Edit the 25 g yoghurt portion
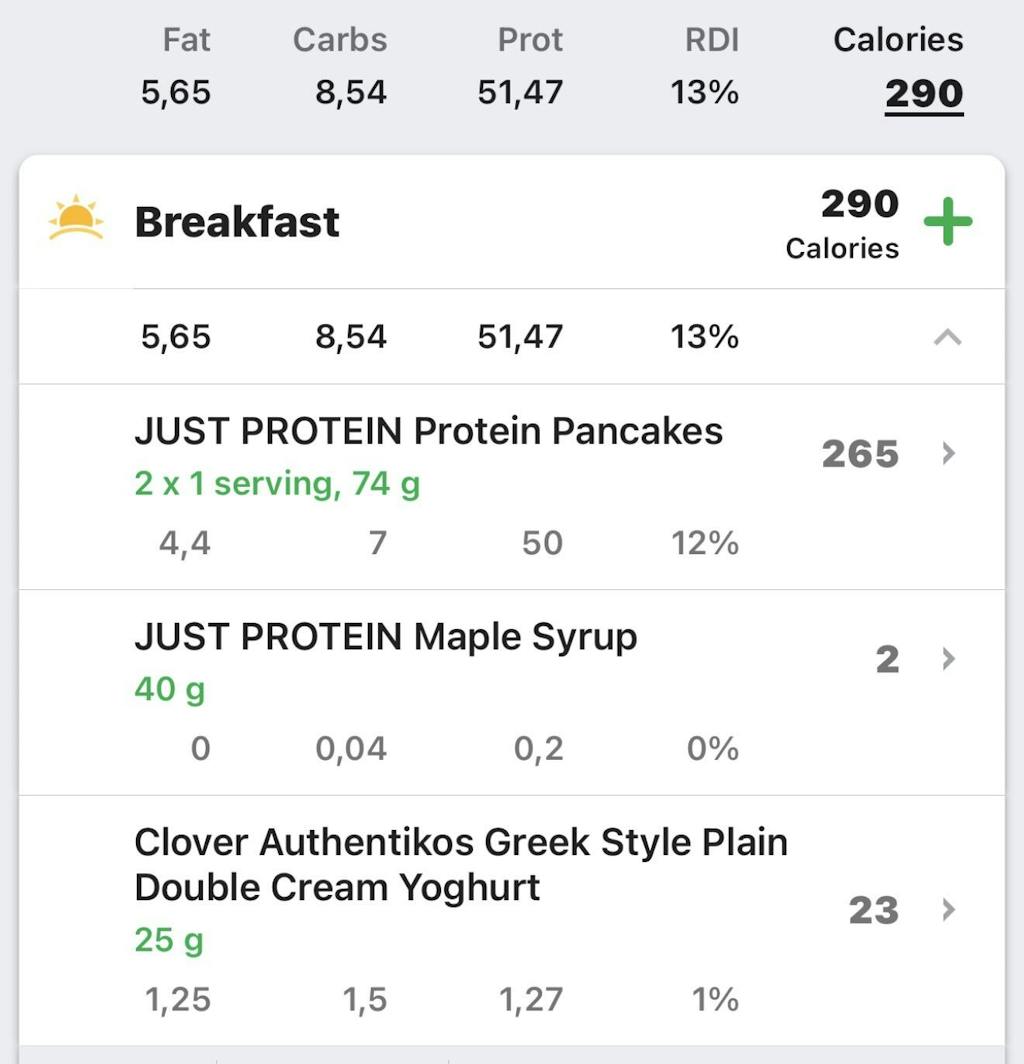The width and height of the screenshot is (1024, 1064). 168,940
